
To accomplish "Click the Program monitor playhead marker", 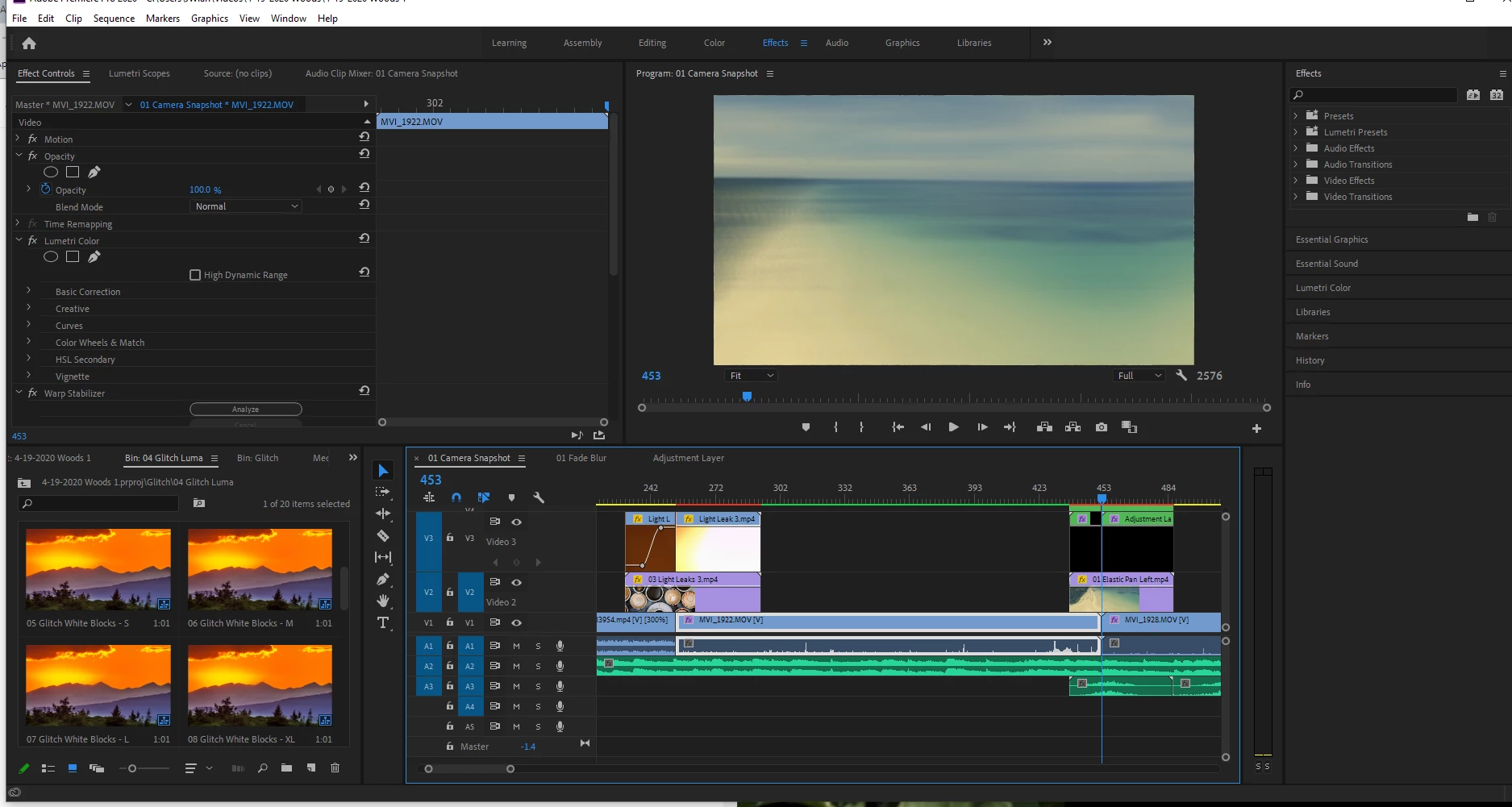I will [747, 396].
